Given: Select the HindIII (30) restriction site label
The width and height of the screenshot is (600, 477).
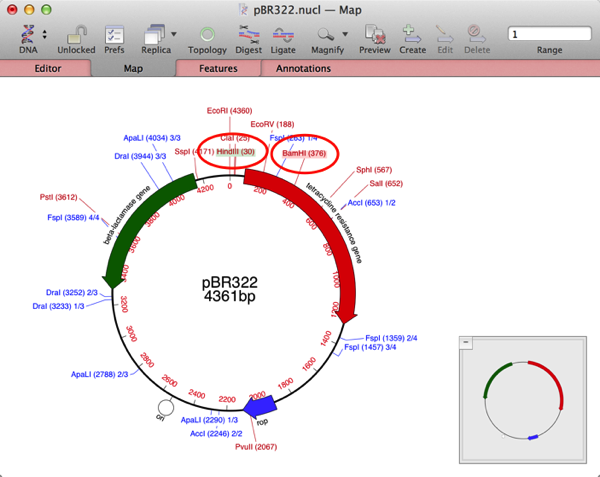Looking at the screenshot, I should [x=237, y=151].
